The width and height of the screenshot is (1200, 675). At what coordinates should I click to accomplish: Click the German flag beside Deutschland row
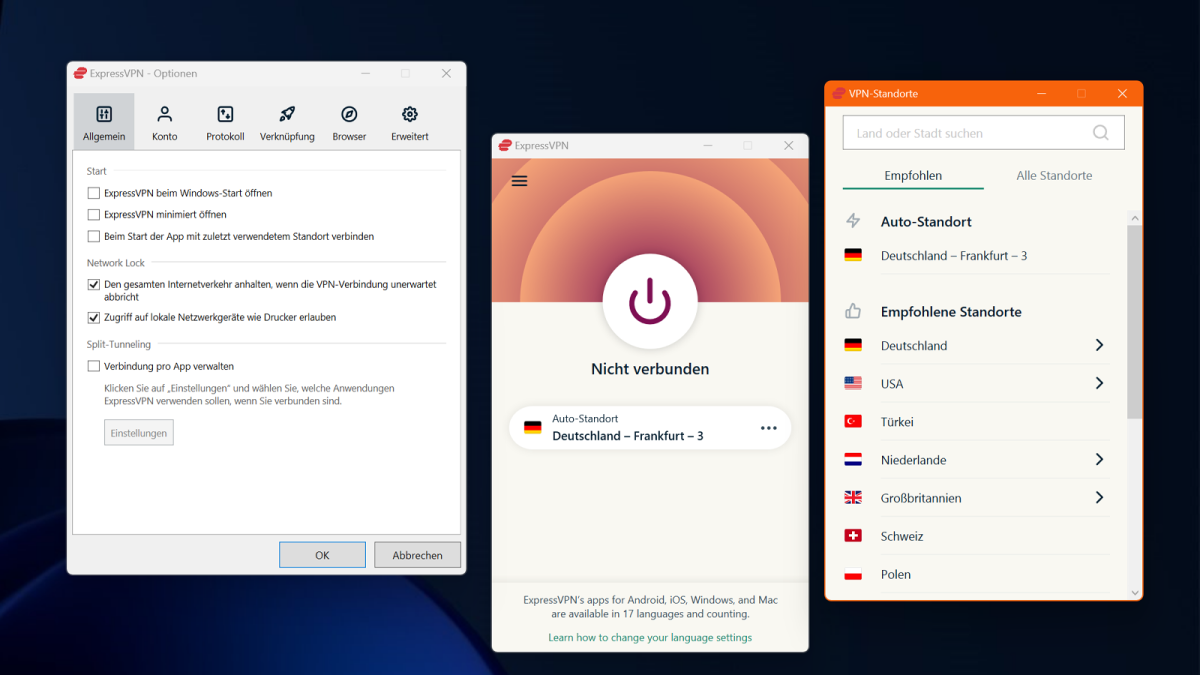click(853, 345)
